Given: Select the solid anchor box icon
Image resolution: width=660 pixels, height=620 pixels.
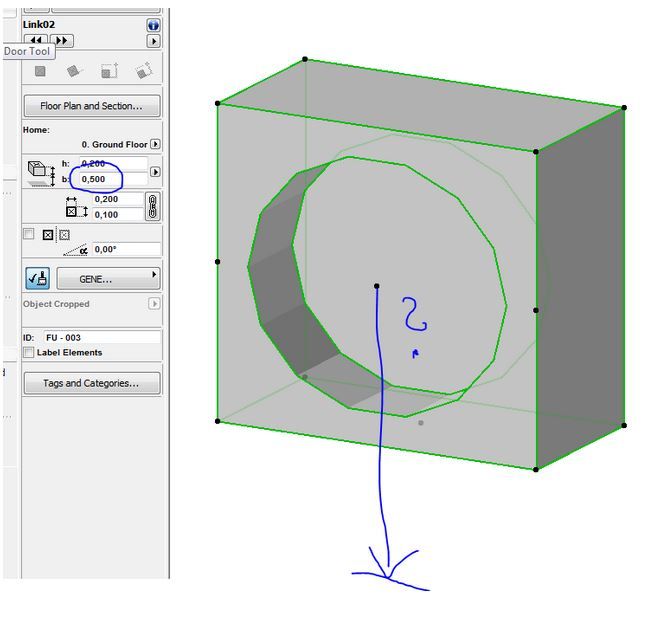Looking at the screenshot, I should pos(48,235).
